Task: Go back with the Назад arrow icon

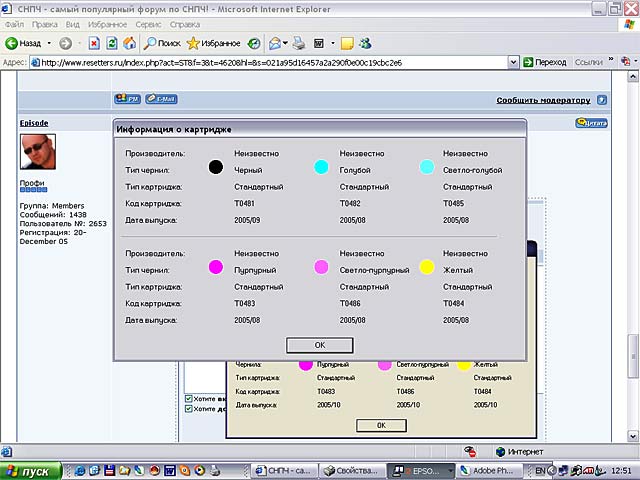Action: 11,43
